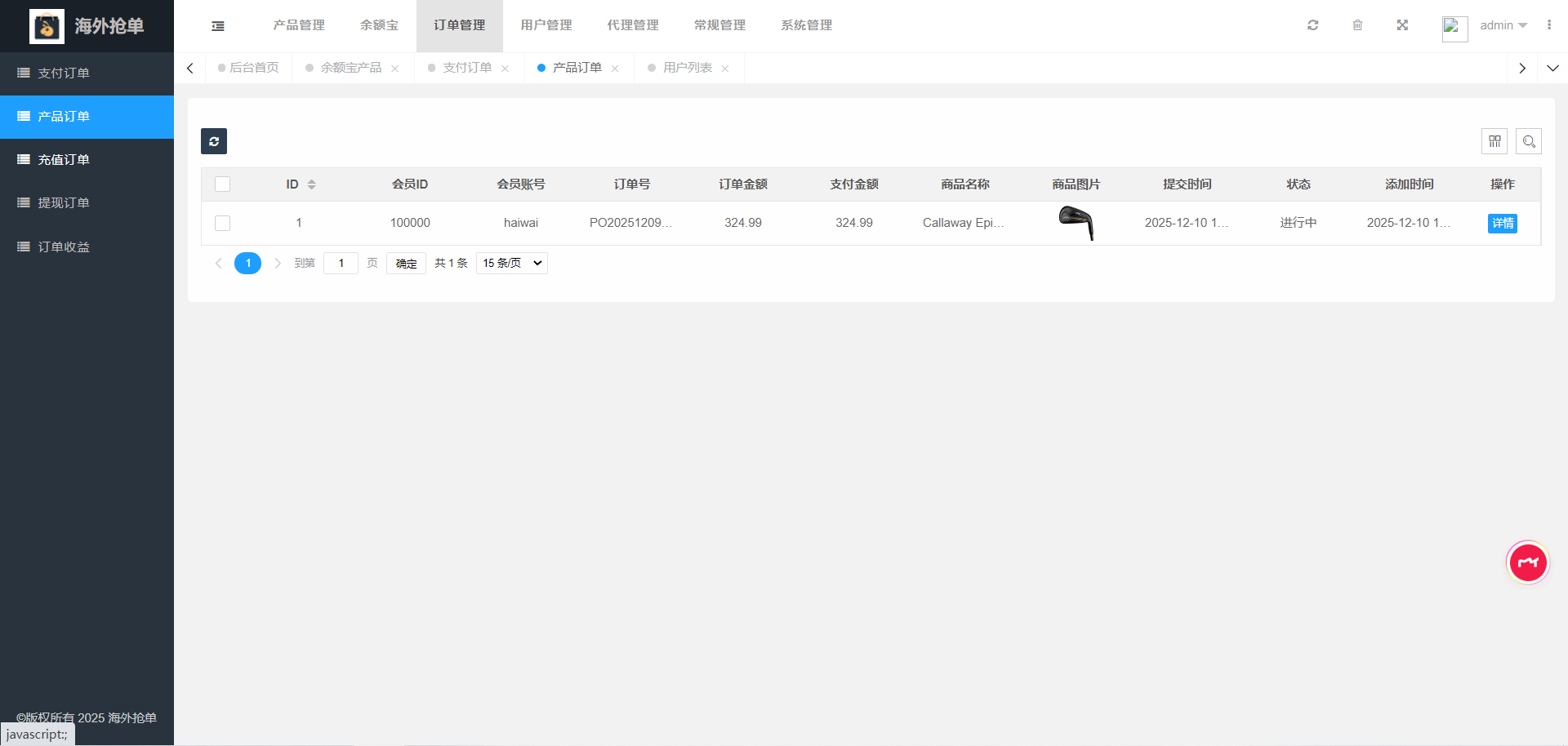Viewport: 1568px width, 746px height.
Task: Collapse the sidebar with the hamburger icon
Action: tap(218, 26)
